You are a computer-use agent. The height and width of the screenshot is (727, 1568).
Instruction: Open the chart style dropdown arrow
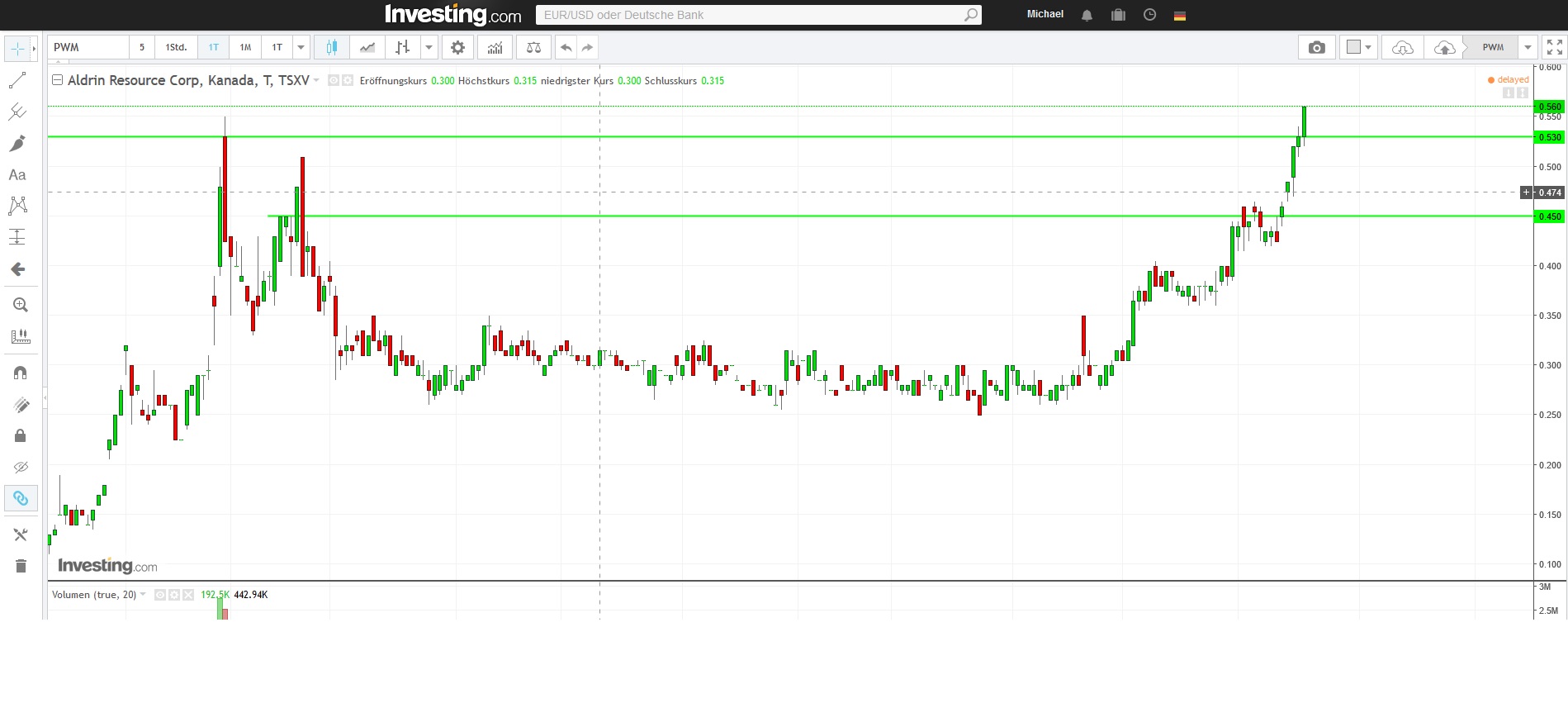click(429, 48)
